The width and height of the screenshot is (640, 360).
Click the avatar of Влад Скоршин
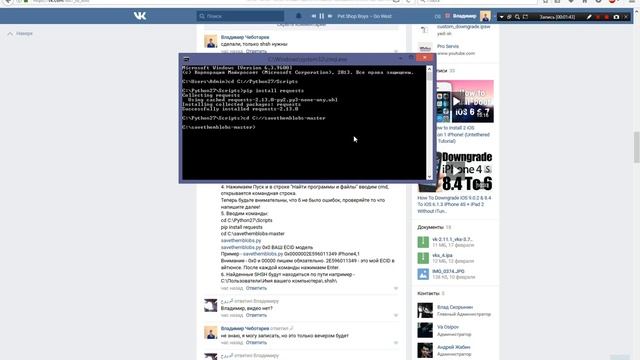click(425, 310)
